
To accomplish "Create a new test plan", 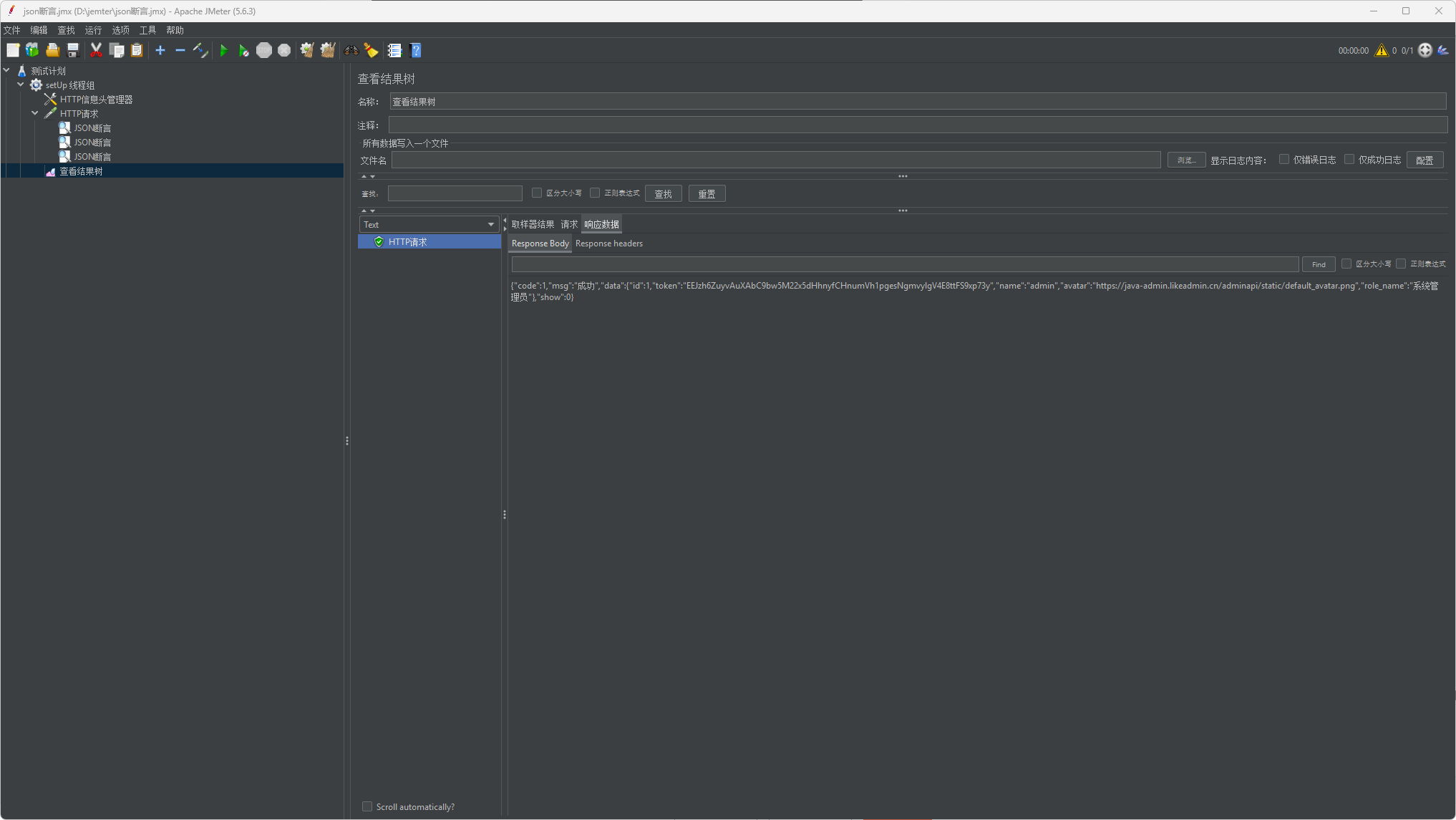I will pos(13,50).
